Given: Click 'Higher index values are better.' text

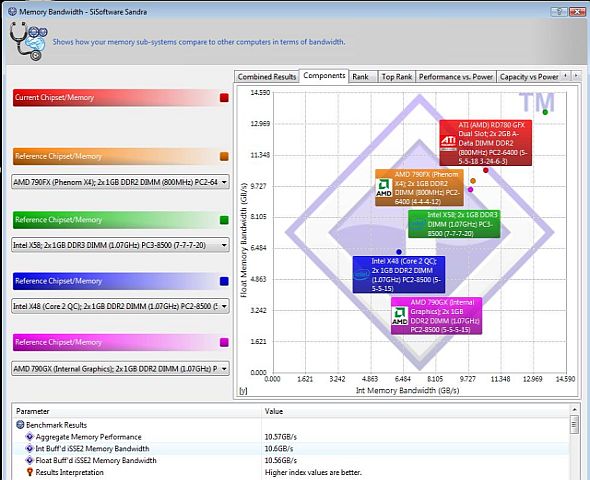Looking at the screenshot, I should coord(313,472).
